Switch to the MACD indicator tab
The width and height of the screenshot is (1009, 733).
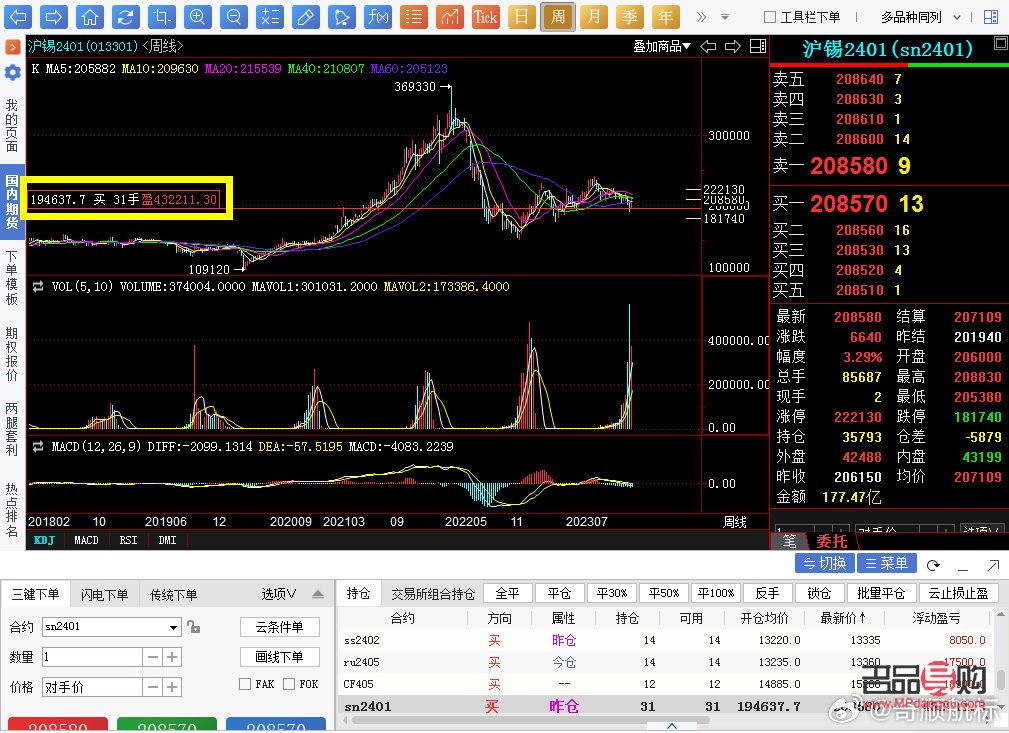tap(86, 540)
